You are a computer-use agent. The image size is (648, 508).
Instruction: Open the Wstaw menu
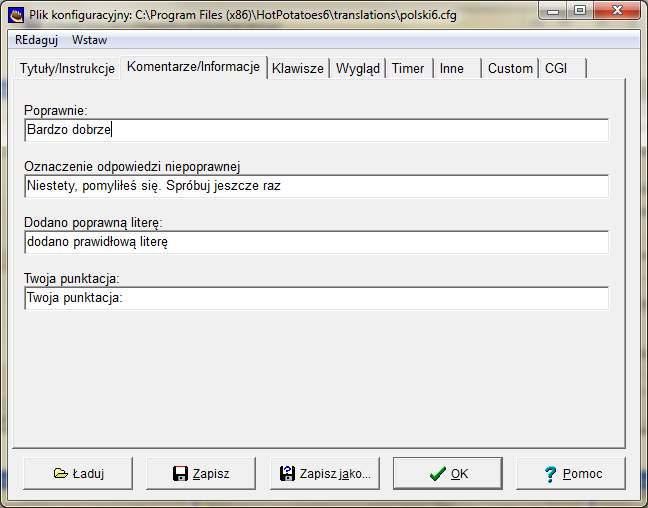coord(89,40)
